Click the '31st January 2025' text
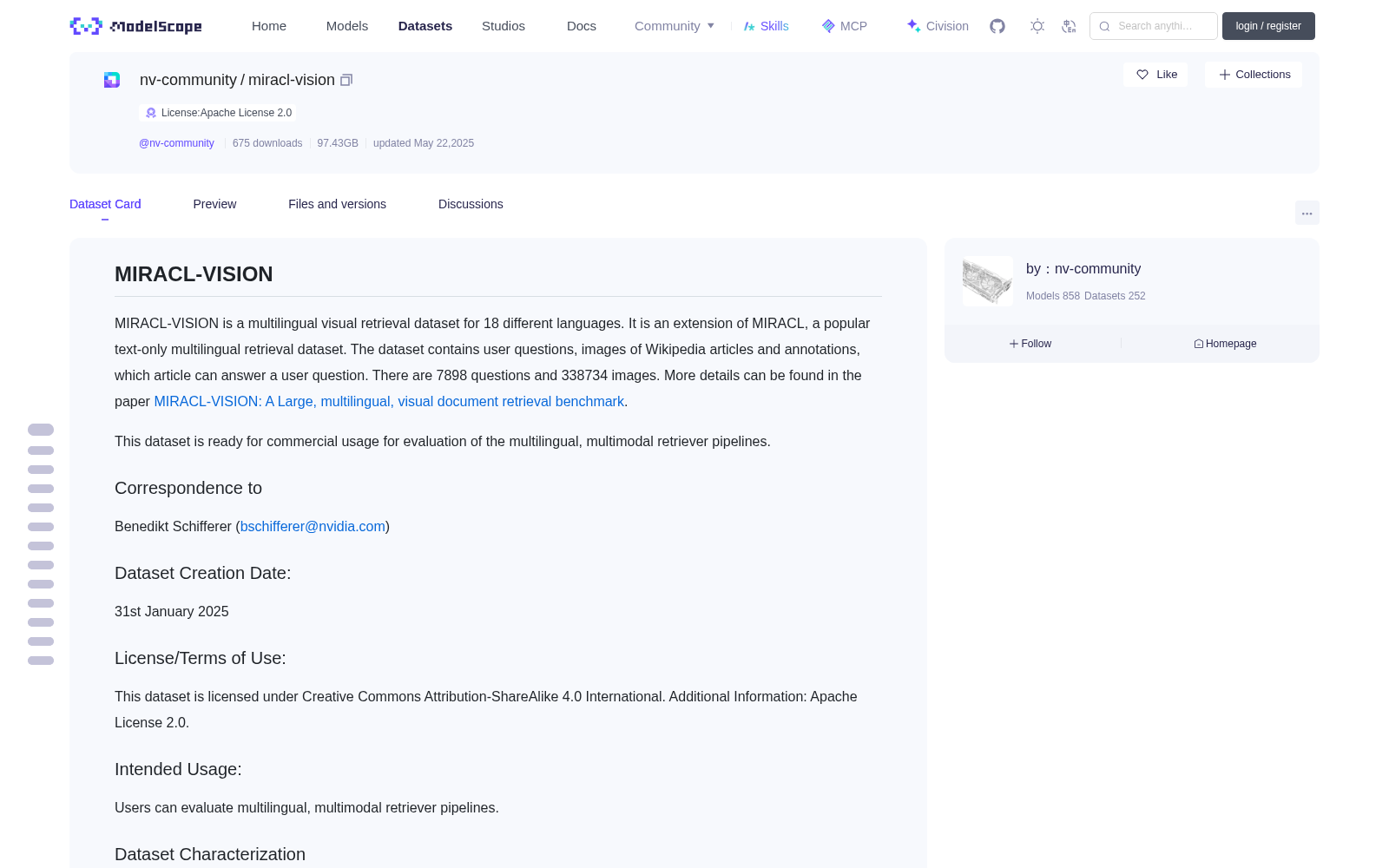The width and height of the screenshot is (1389, 868). pos(172,612)
